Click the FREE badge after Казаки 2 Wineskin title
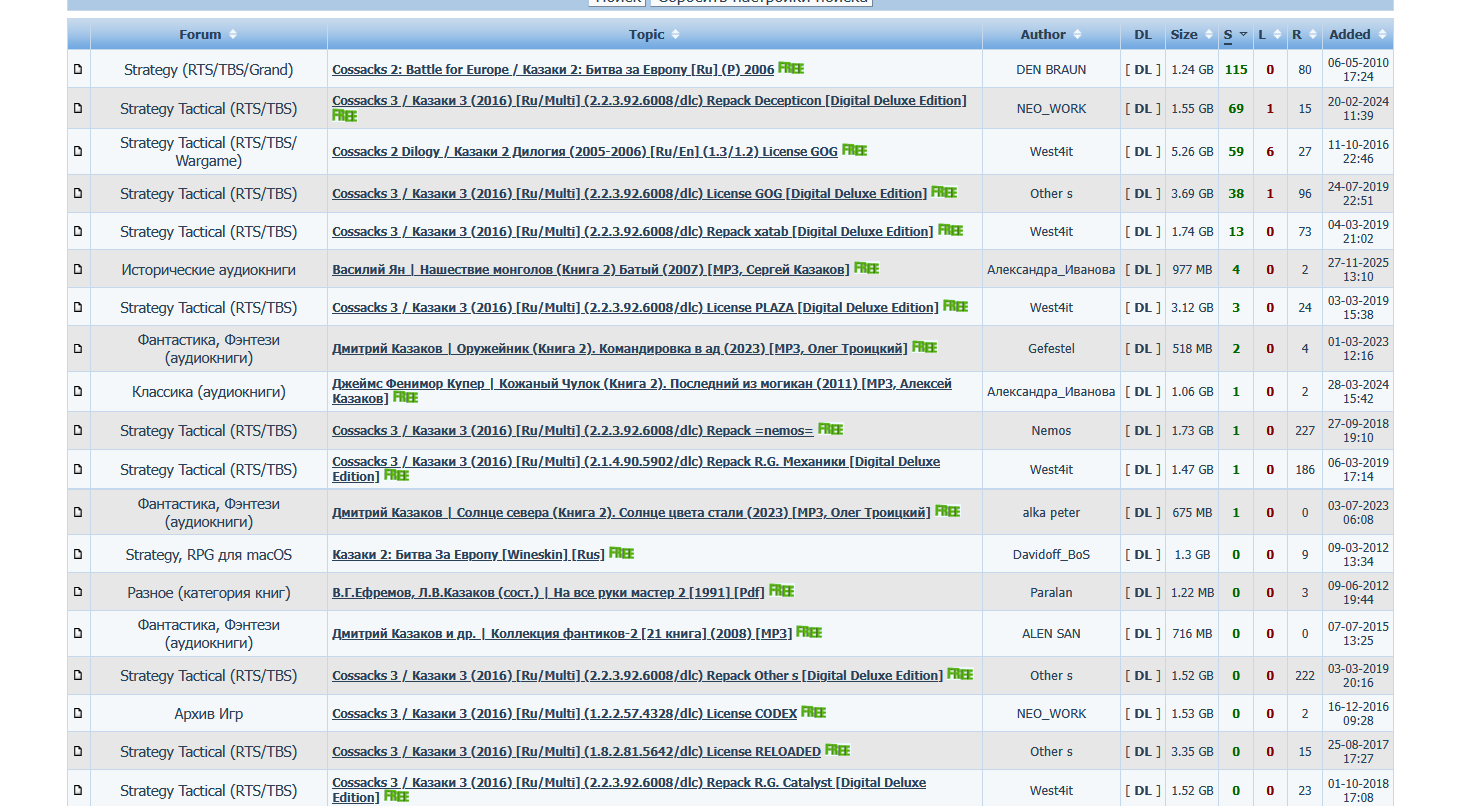The image size is (1476, 806). pos(621,552)
